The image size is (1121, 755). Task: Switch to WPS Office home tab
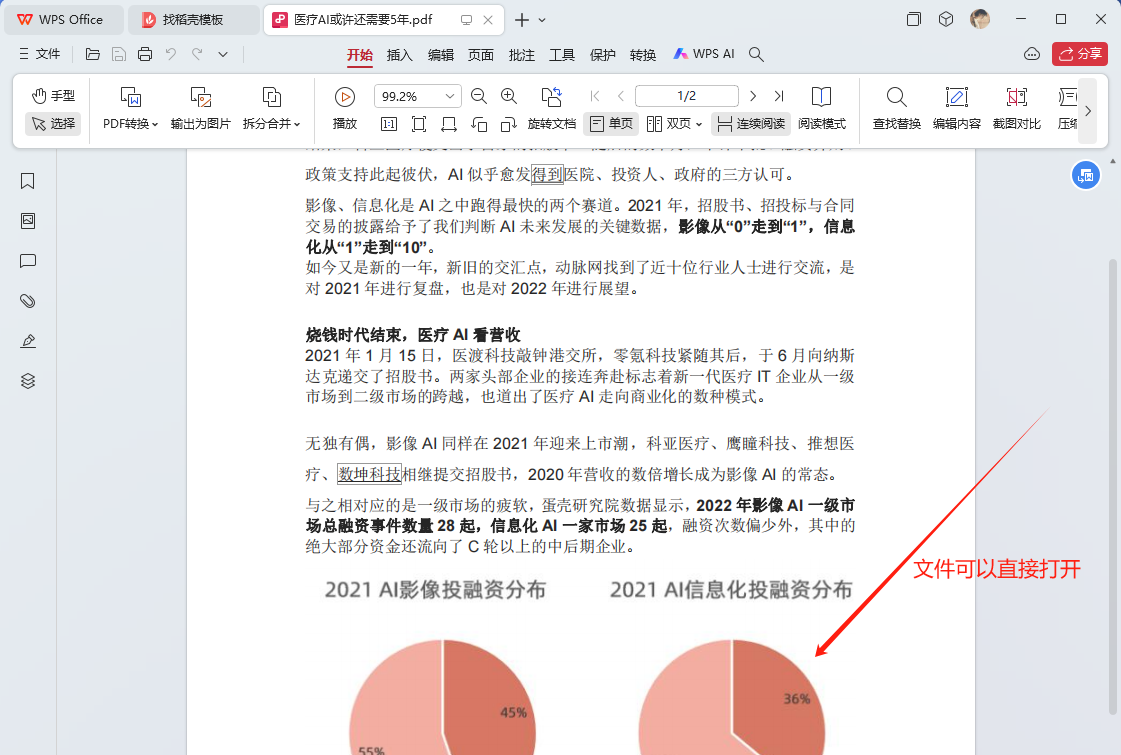click(x=64, y=20)
